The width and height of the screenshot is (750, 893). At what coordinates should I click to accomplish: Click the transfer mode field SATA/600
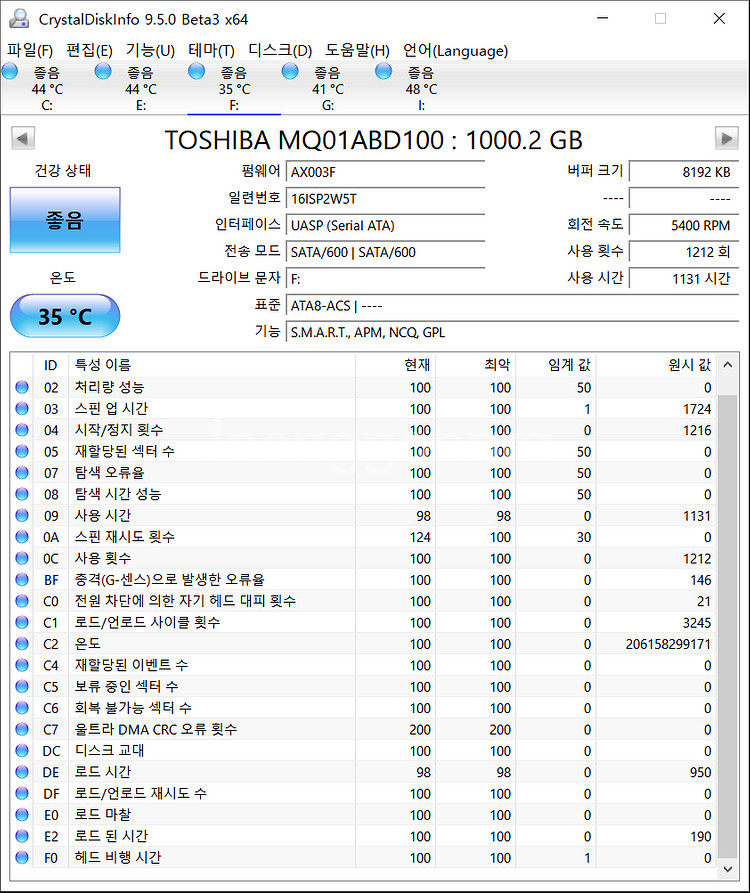(385, 252)
